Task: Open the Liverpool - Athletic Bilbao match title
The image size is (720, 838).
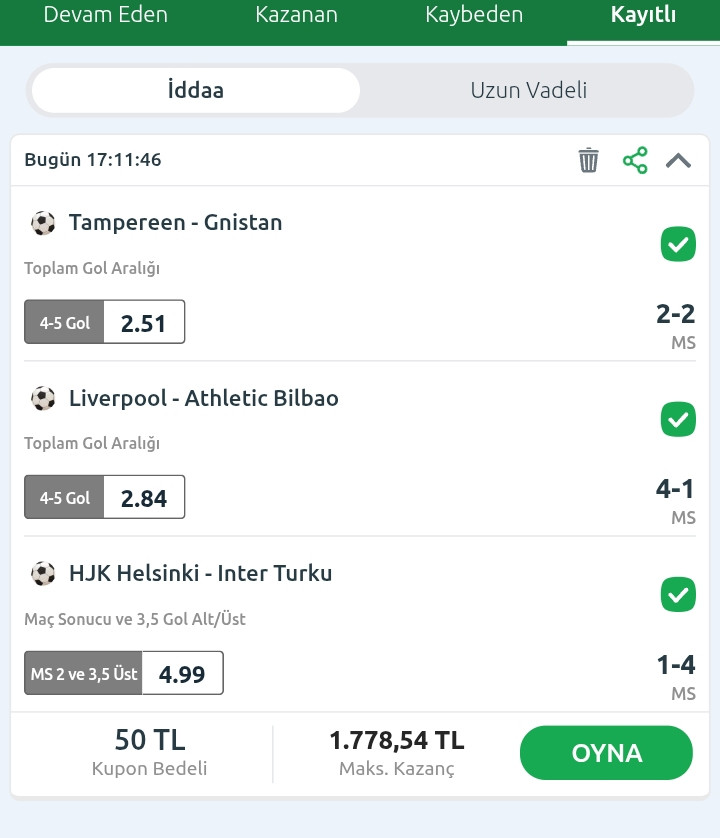Action: [x=204, y=398]
